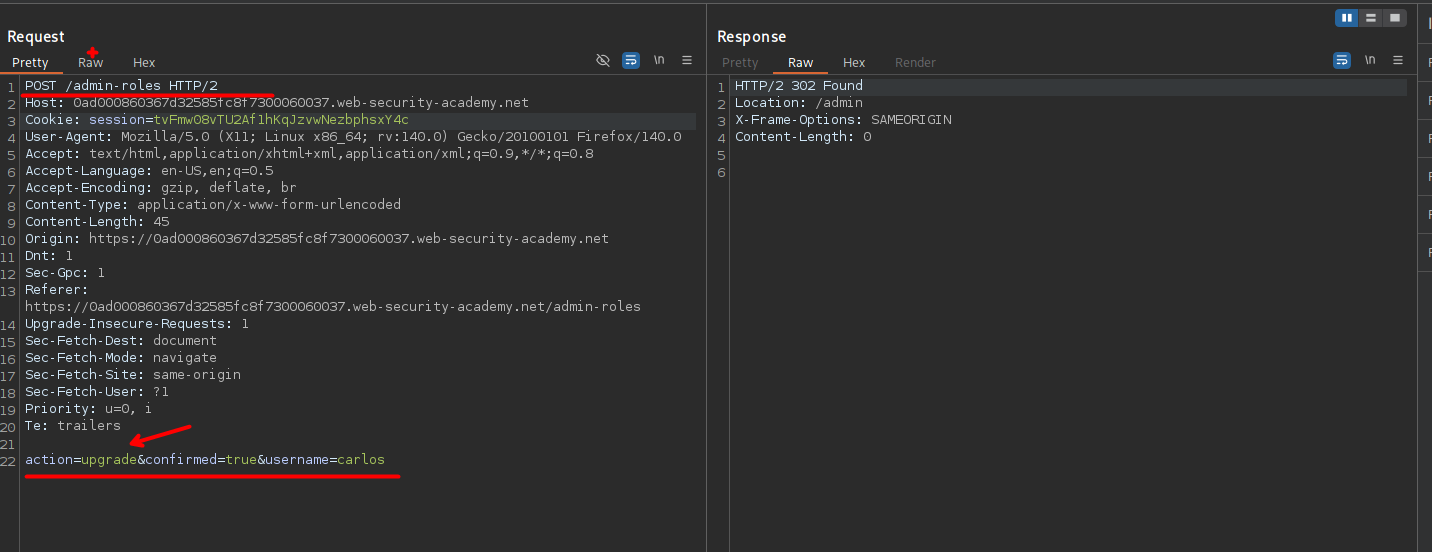This screenshot has width=1432, height=552.
Task: Show non-printable characters in Request panel
Action: click(x=659, y=60)
